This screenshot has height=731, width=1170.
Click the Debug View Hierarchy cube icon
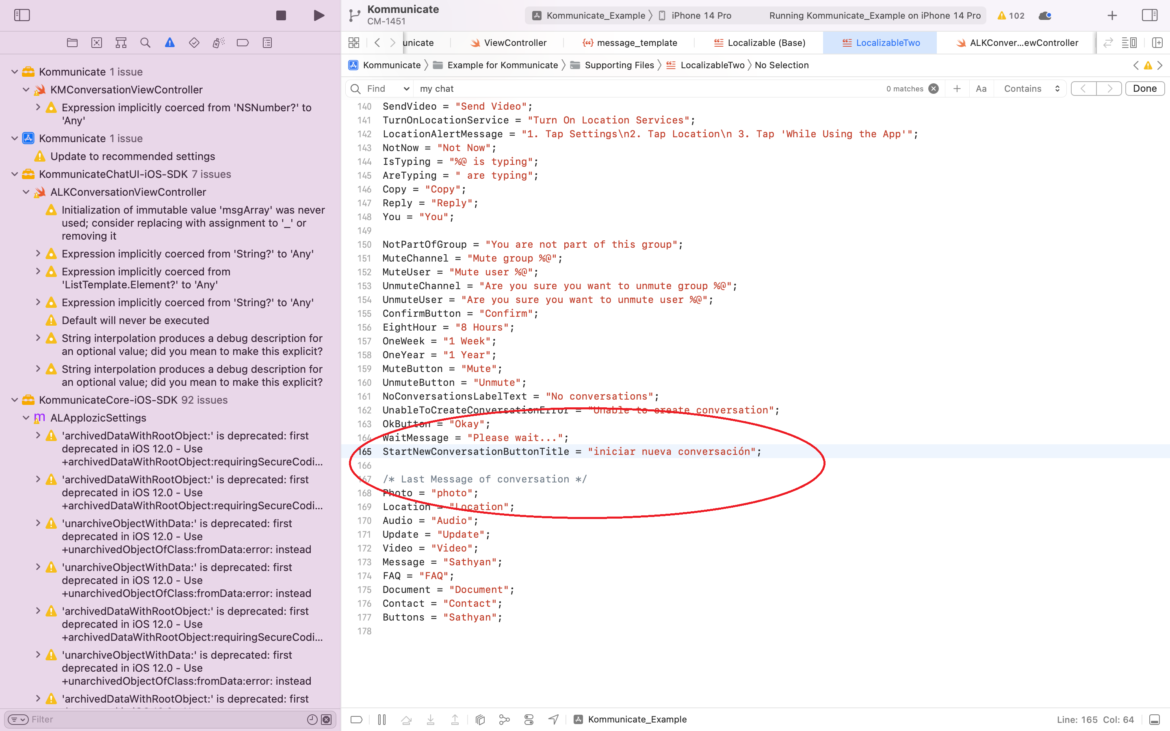tap(480, 719)
